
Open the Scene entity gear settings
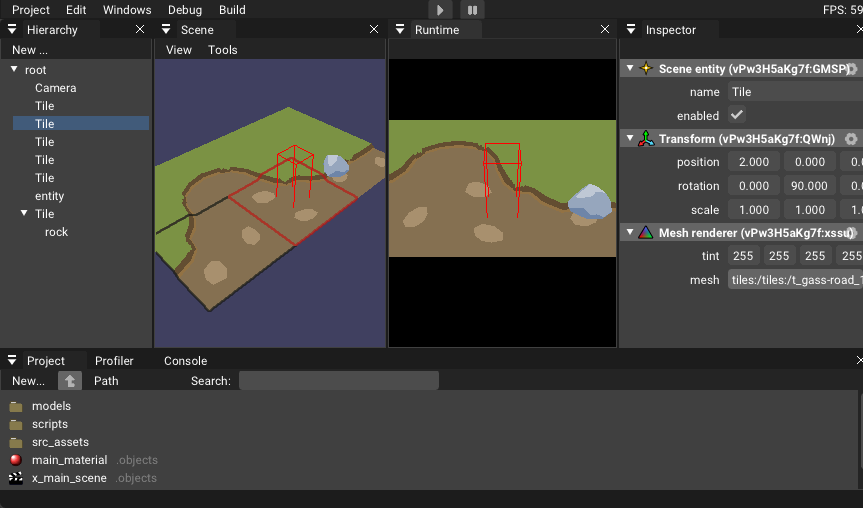coord(852,69)
